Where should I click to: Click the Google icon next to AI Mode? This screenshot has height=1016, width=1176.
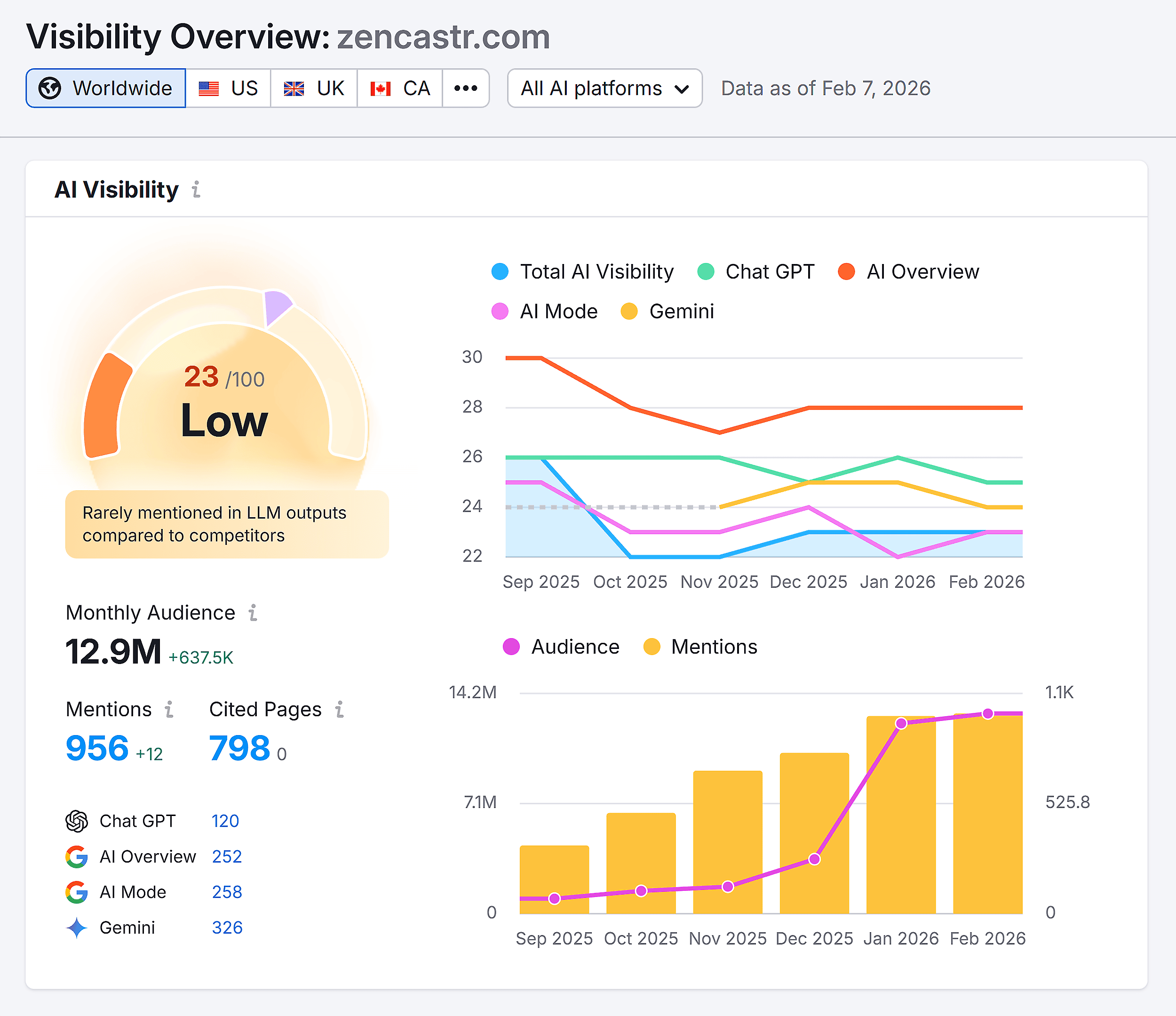[78, 892]
